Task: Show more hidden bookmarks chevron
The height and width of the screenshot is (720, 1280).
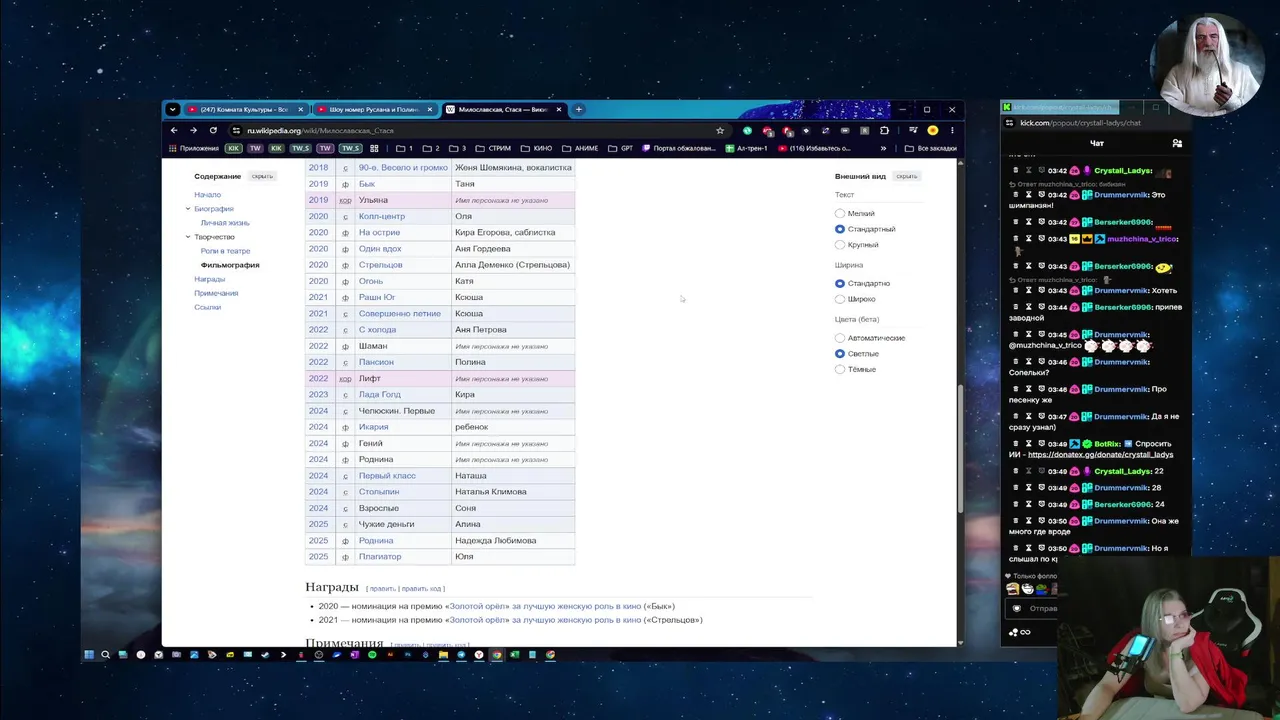Action: point(883,148)
